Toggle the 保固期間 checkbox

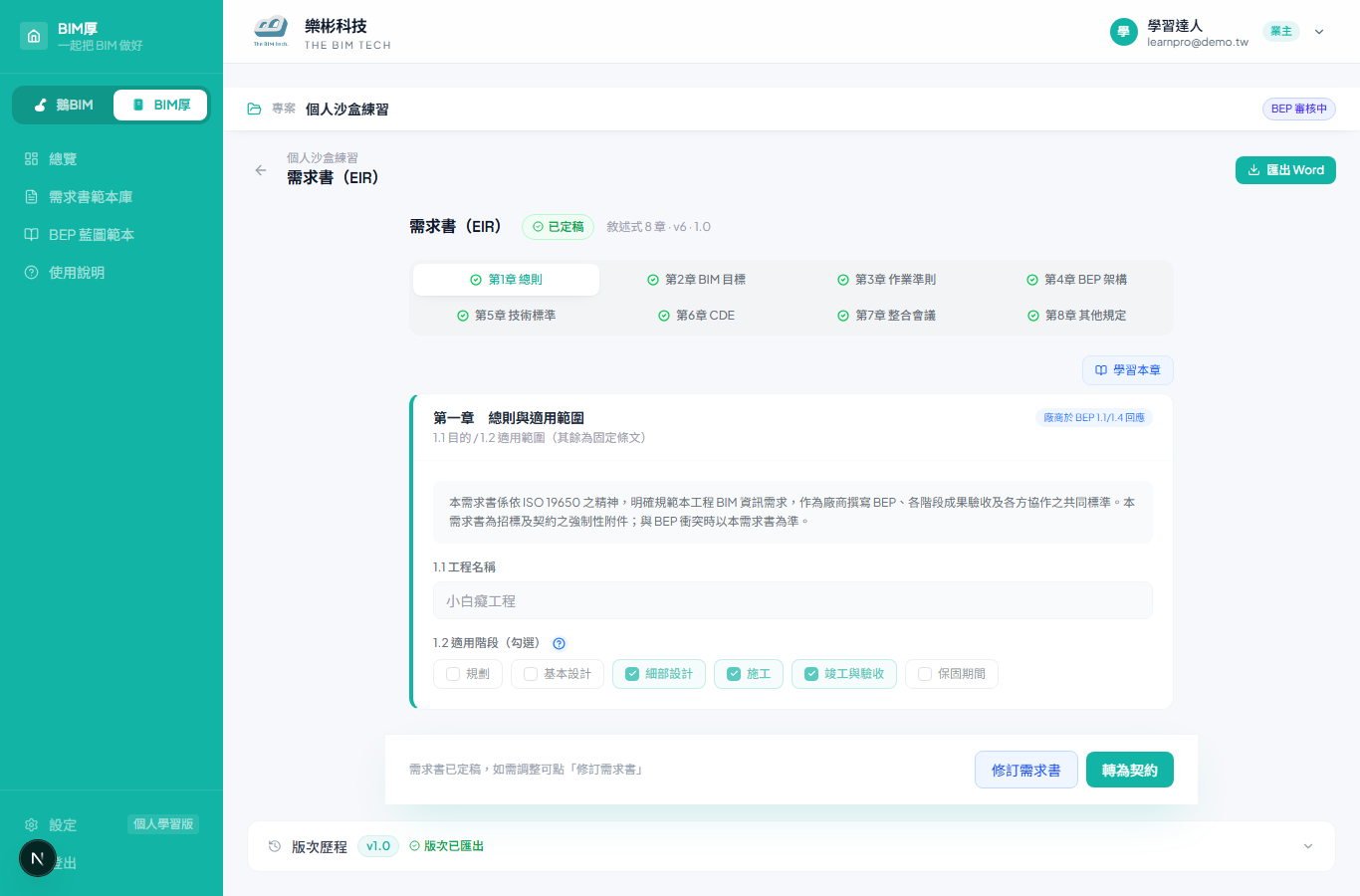coord(925,674)
